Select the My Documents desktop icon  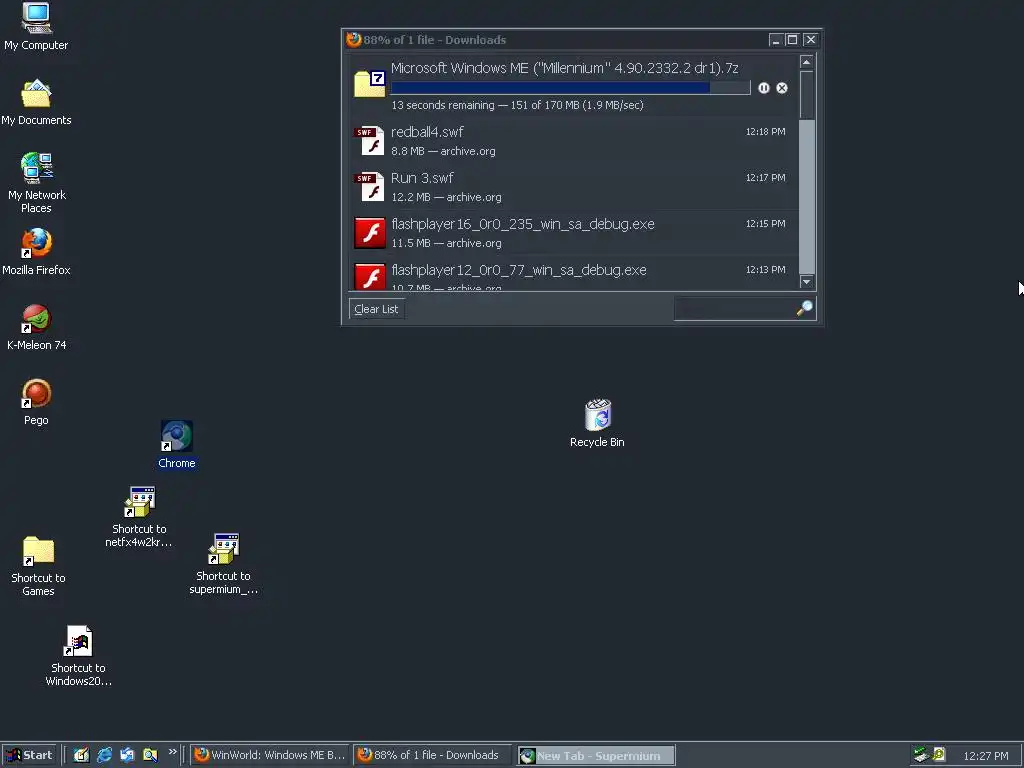pyautogui.click(x=36, y=103)
